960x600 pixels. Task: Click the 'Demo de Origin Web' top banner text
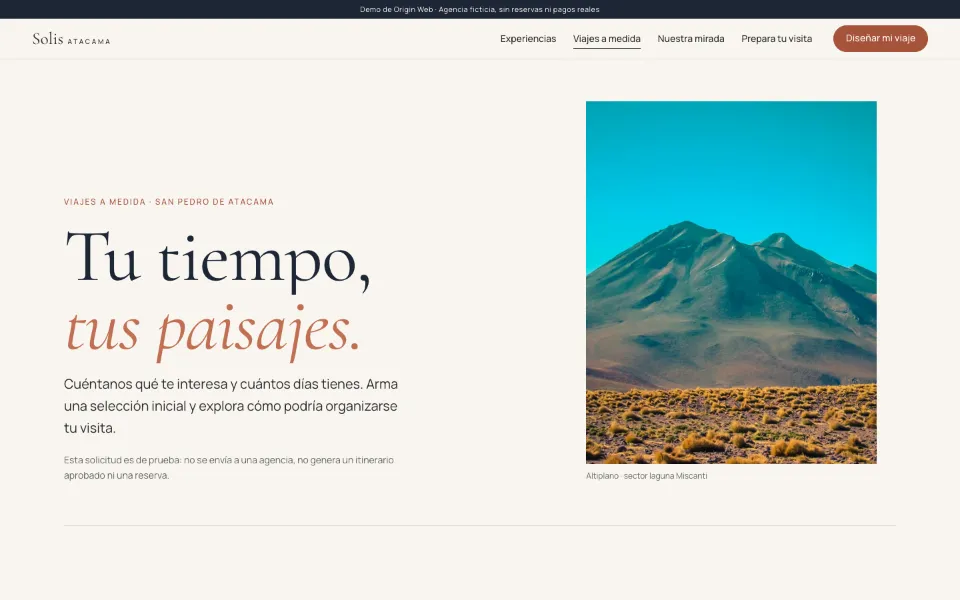479,9
